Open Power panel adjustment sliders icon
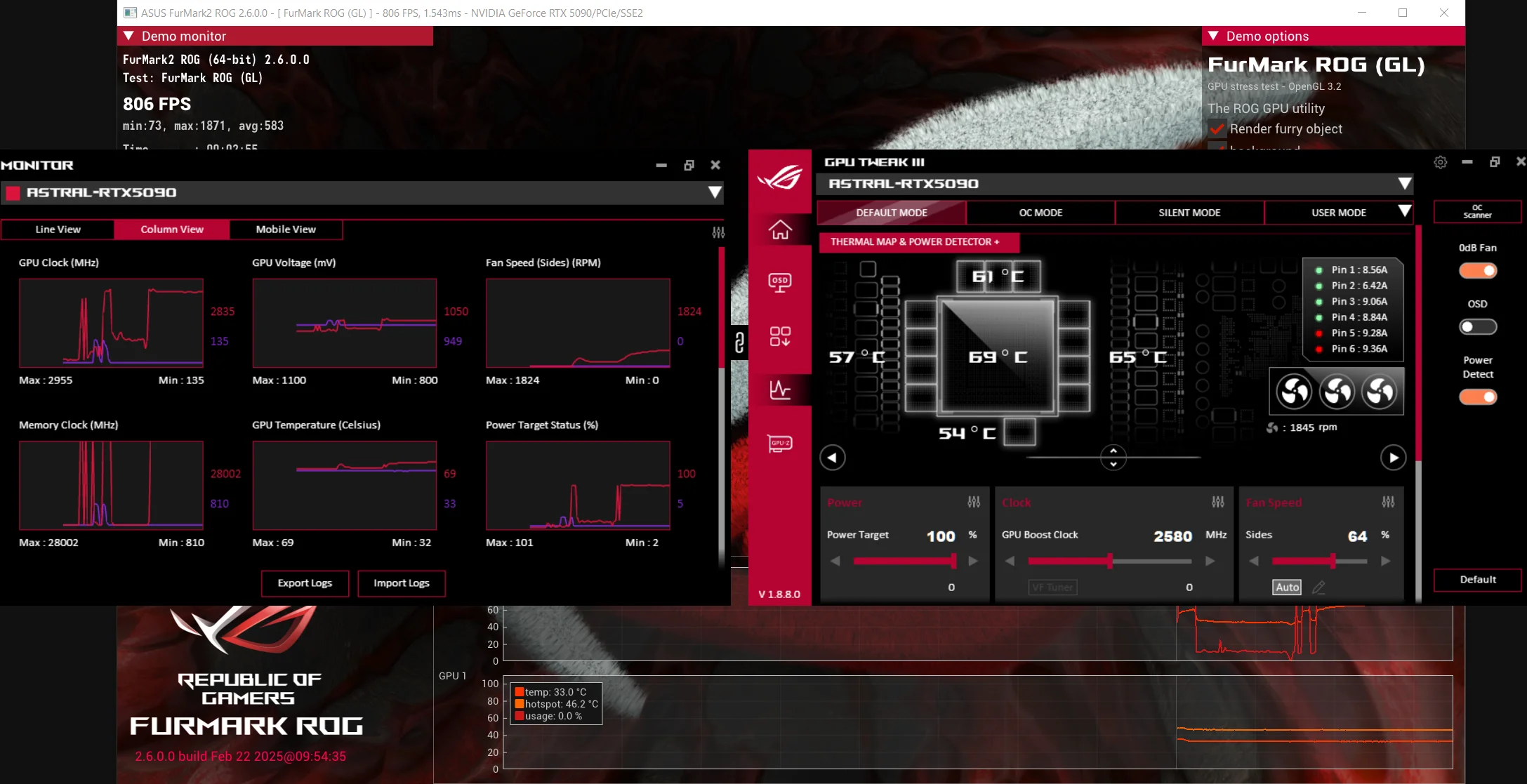This screenshot has height=784, width=1527. [974, 502]
